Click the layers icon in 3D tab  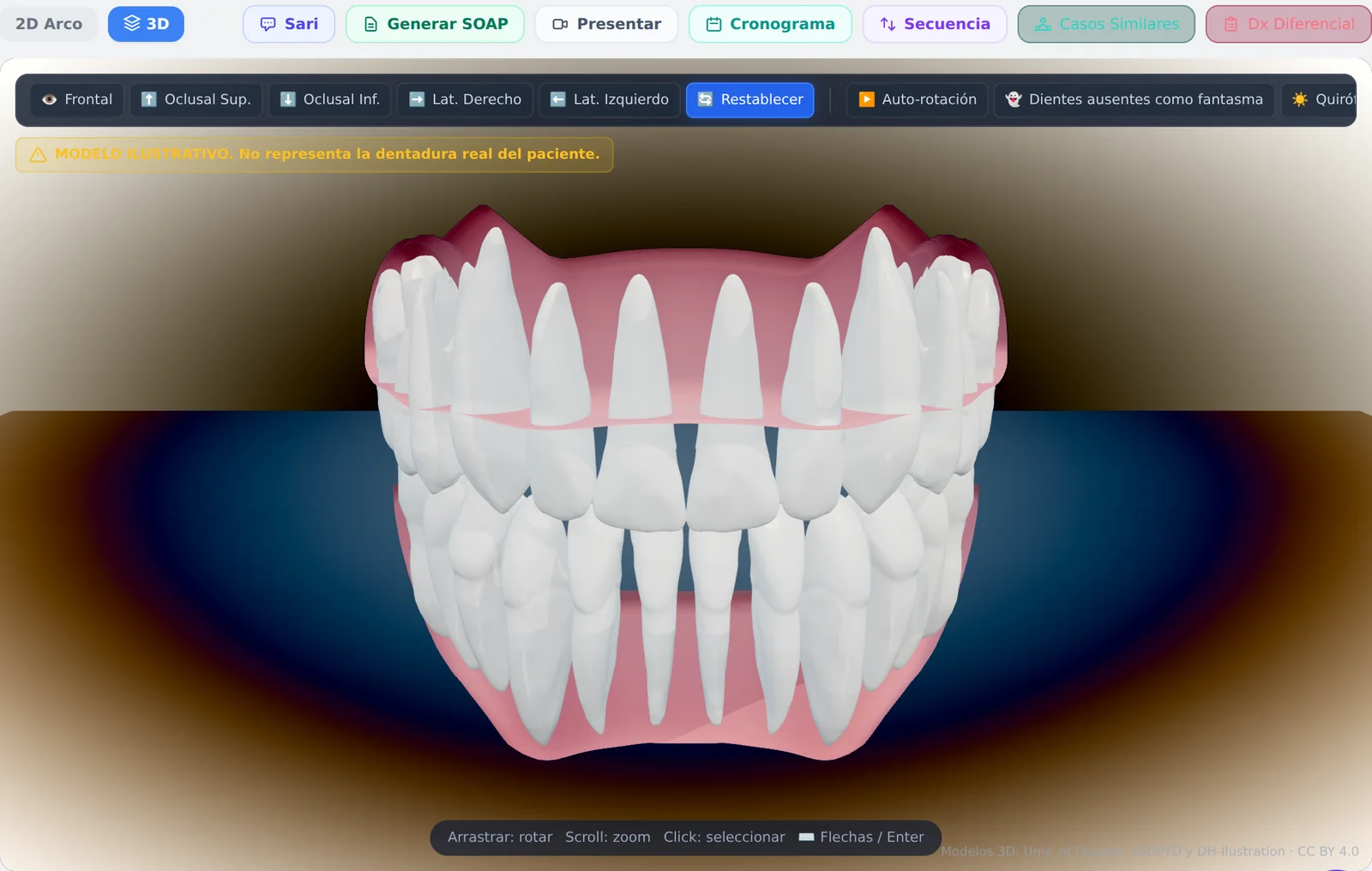pos(131,23)
